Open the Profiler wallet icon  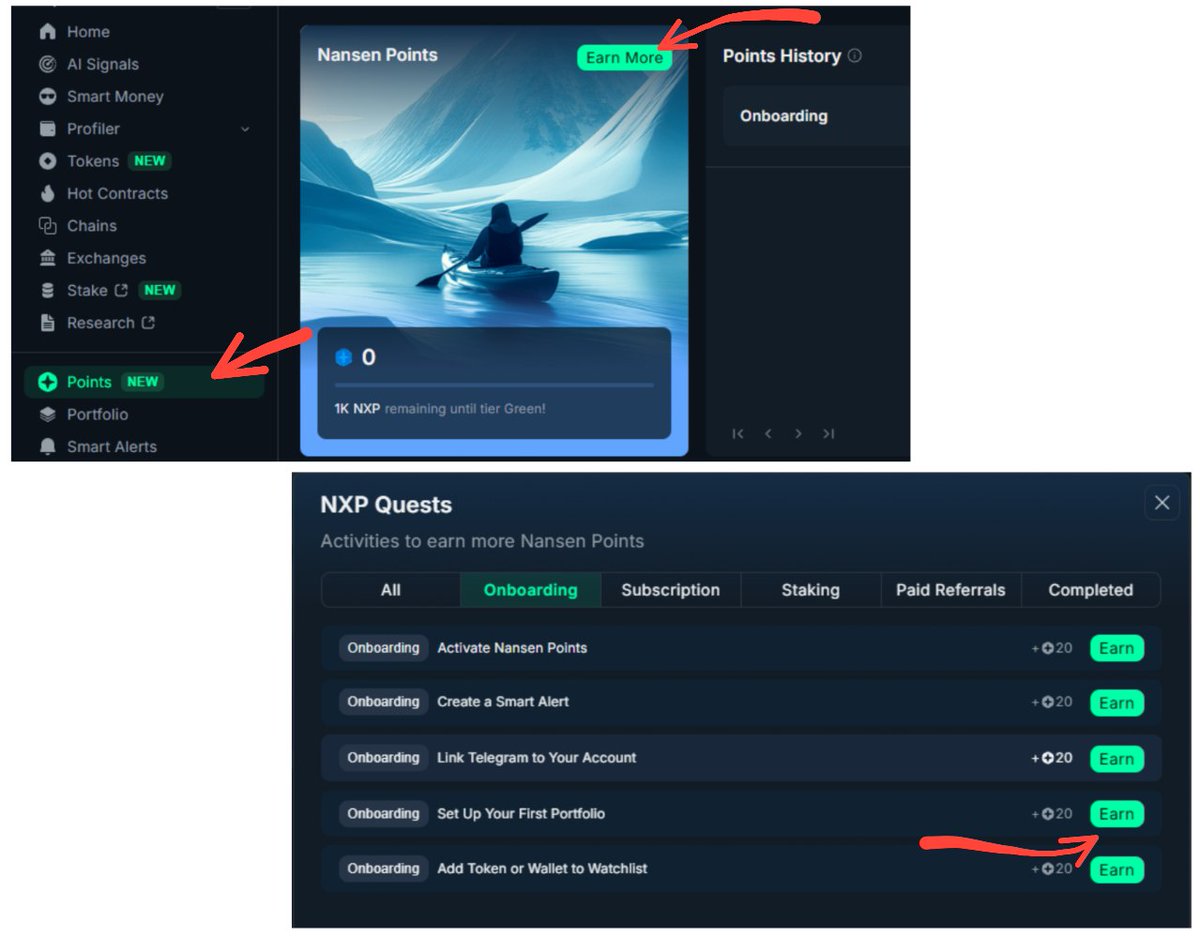point(47,129)
